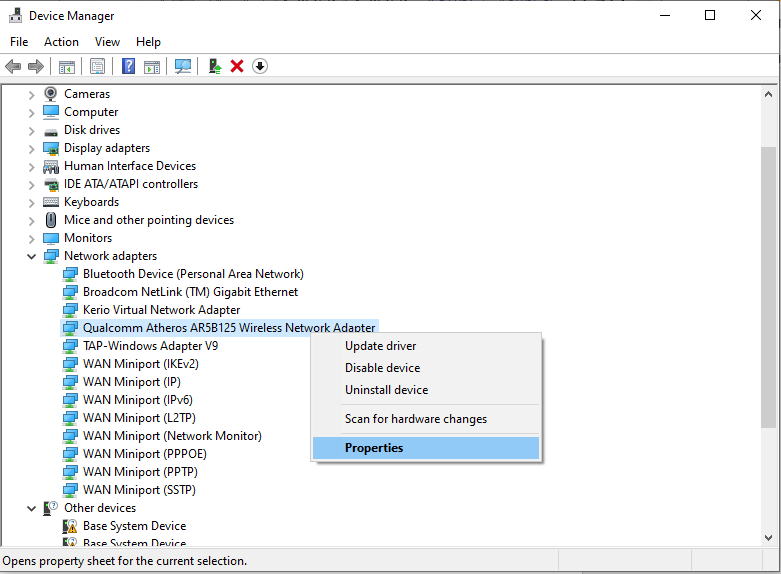
Task: Click the Keyboards category icon
Action: pyautogui.click(x=51, y=202)
